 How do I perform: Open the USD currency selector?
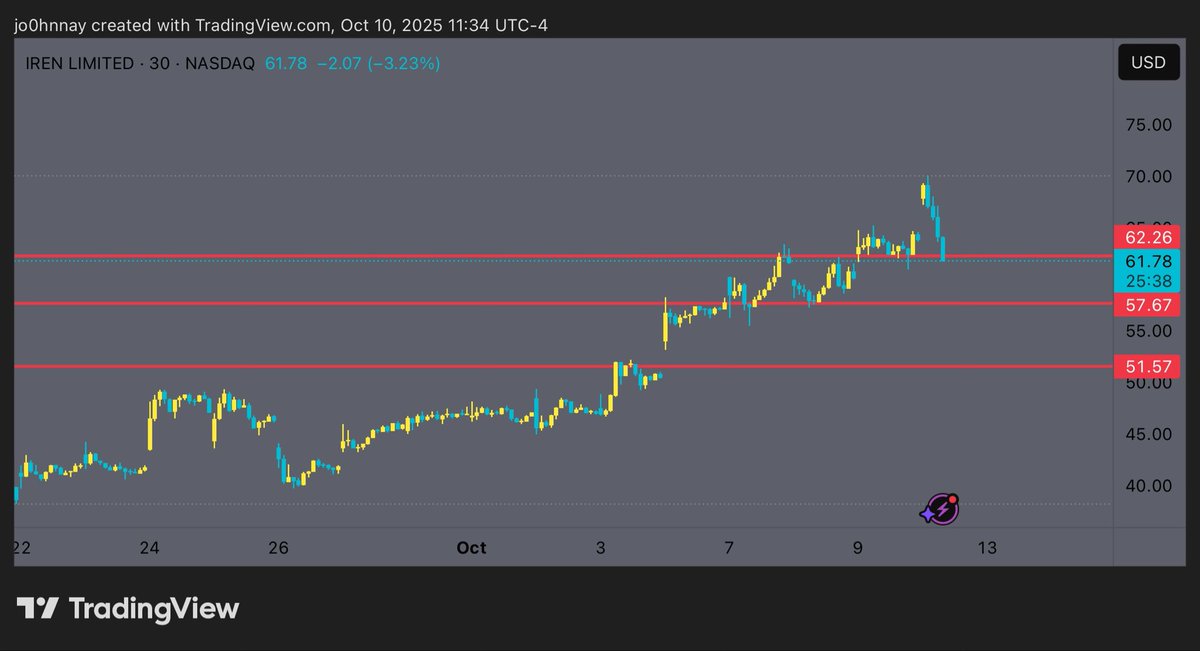(1148, 62)
